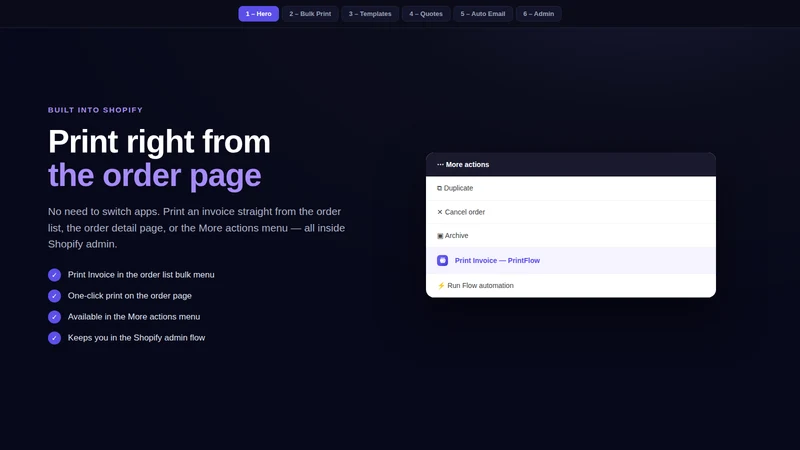Click checkmark beside Available in More actions
Image resolution: width=800 pixels, height=450 pixels.
55,317
